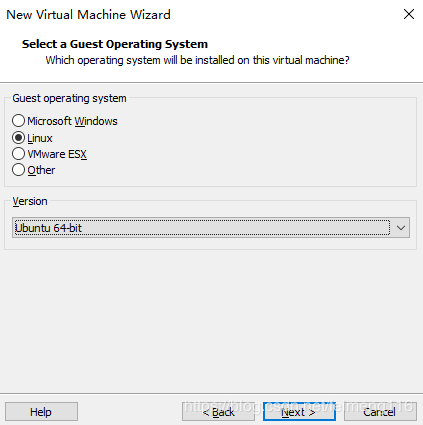Go back with the Back button
The width and height of the screenshot is (423, 425).
(x=218, y=412)
